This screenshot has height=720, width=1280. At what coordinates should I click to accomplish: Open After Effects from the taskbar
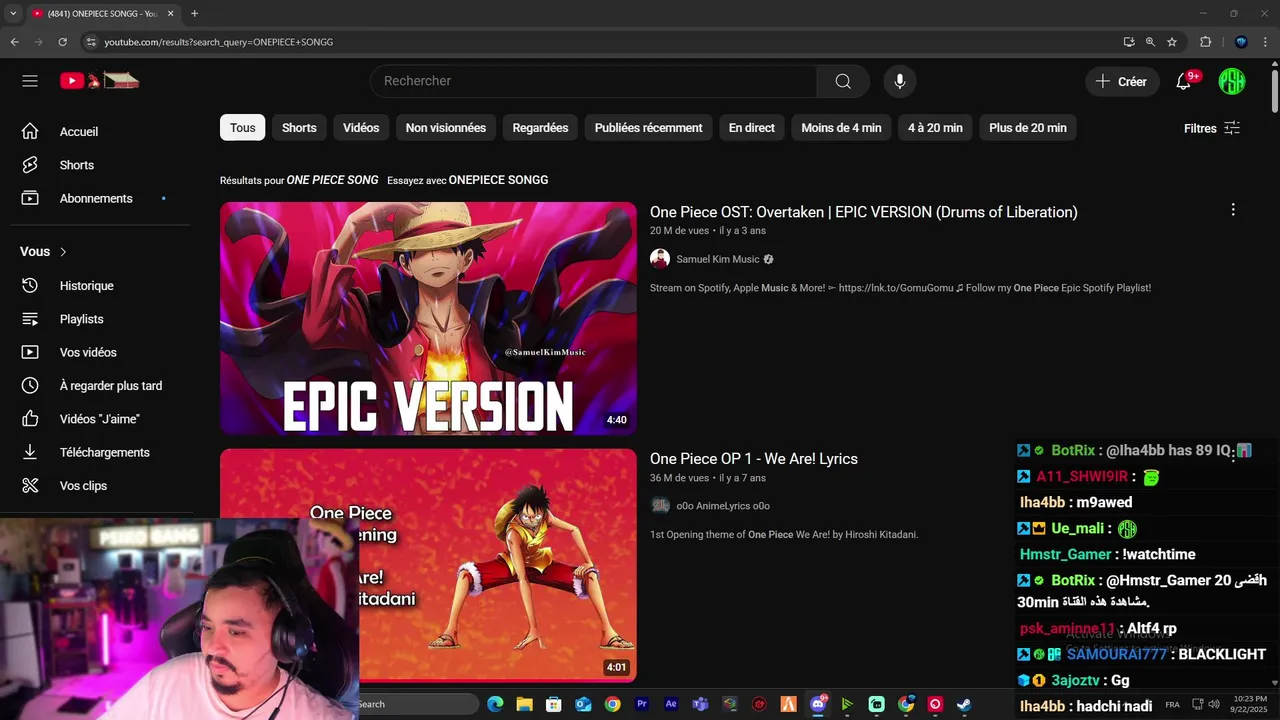coord(671,704)
